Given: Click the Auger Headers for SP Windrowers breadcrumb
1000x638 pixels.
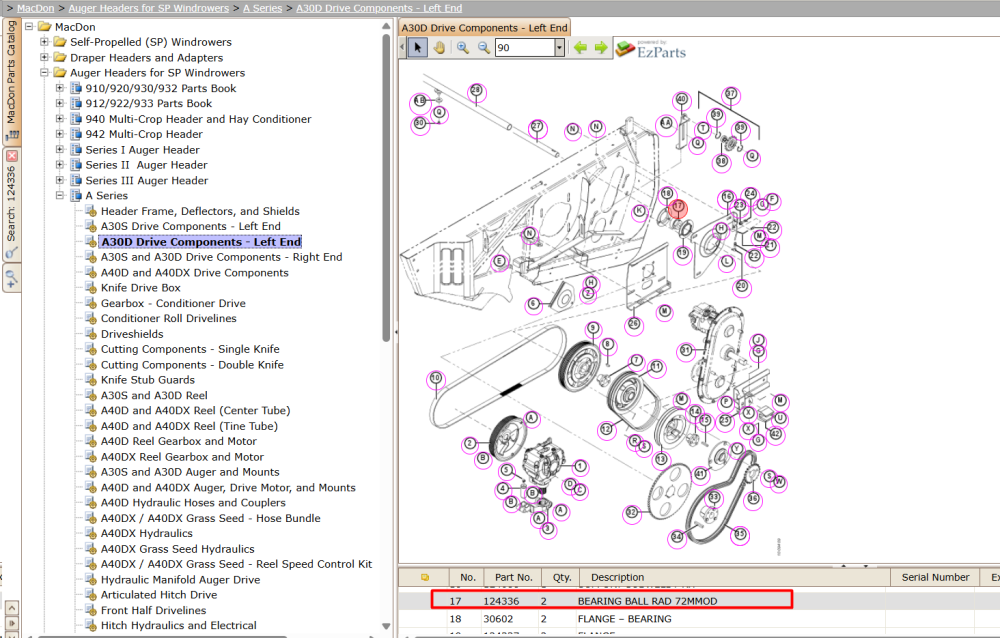Looking at the screenshot, I should click(x=149, y=8).
